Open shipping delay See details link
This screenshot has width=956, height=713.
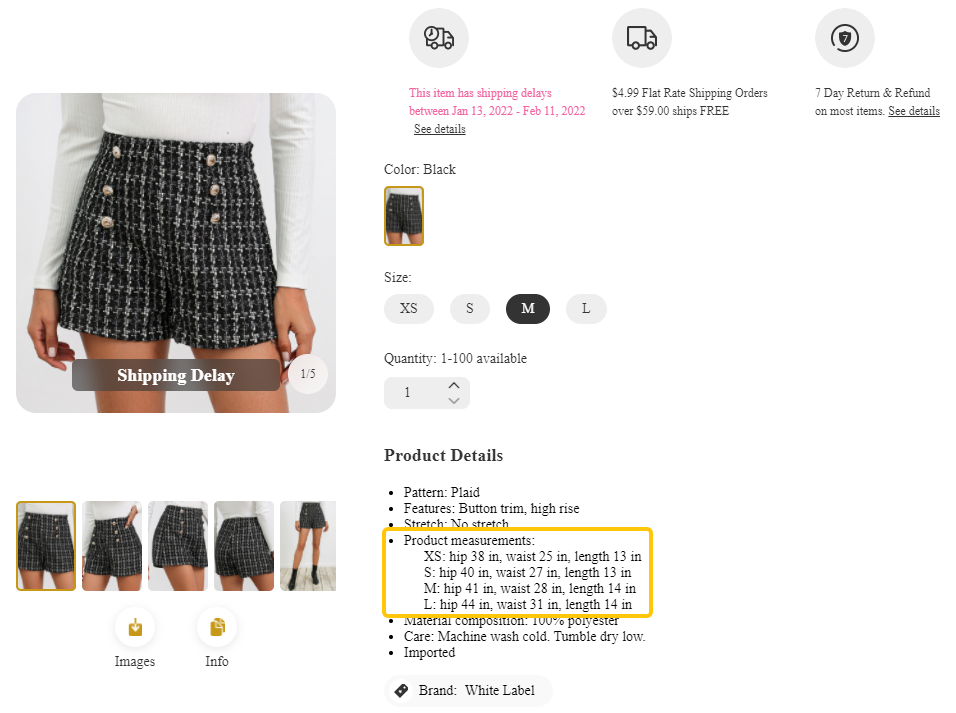pos(440,129)
